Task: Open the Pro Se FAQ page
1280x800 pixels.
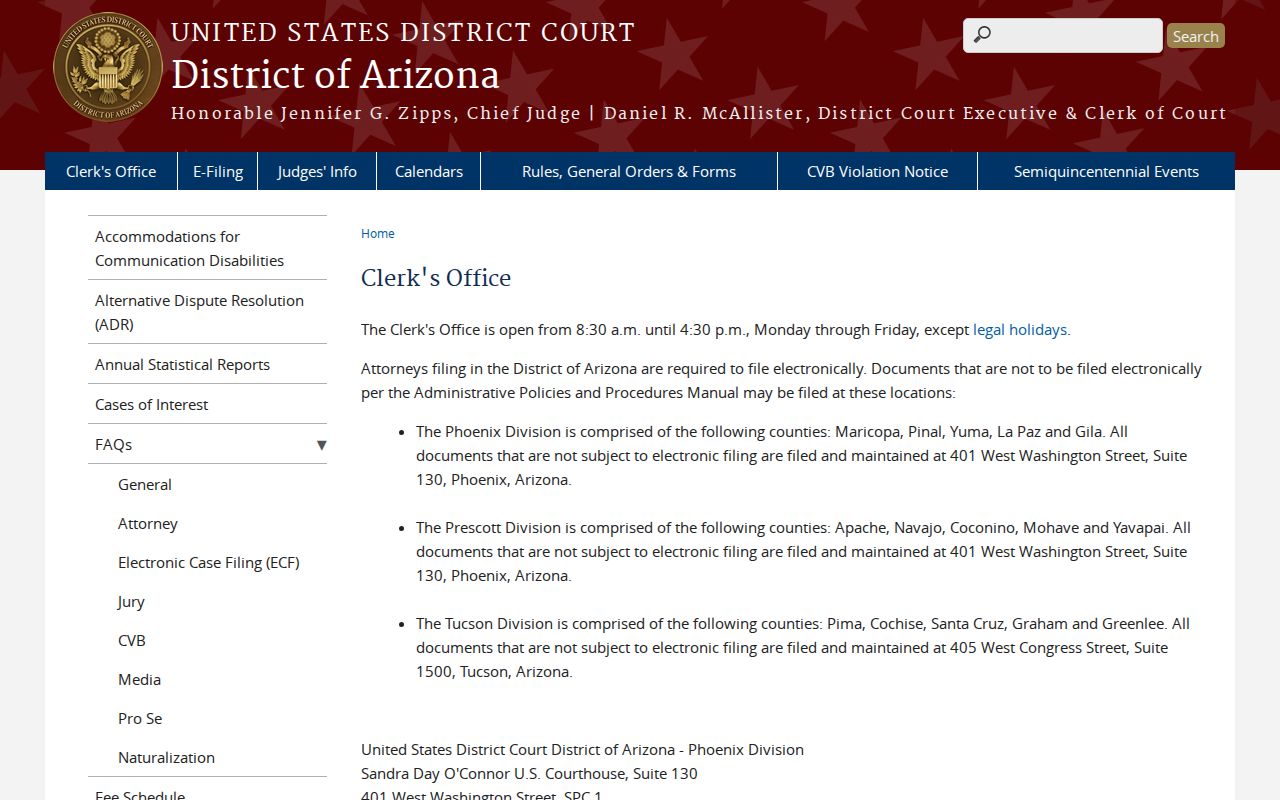Action: click(x=140, y=718)
